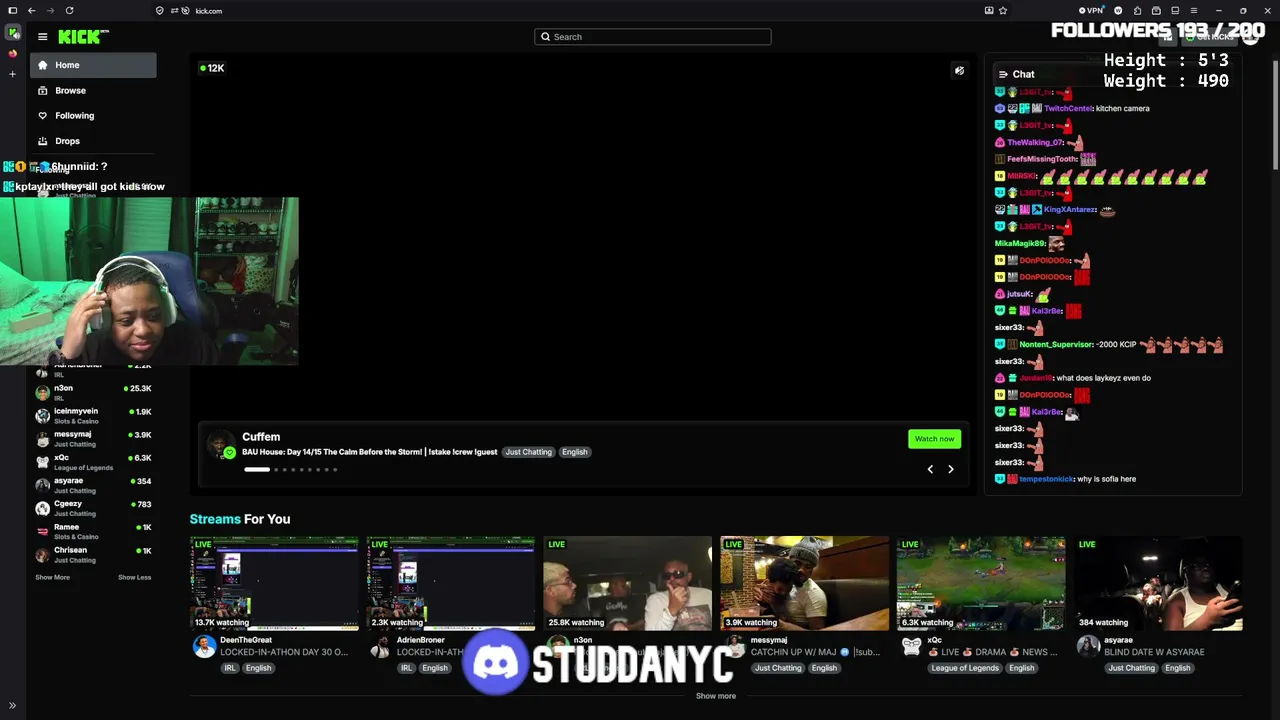
Task: Click the Just Chatting tag on Cuffem's stream
Action: [528, 452]
